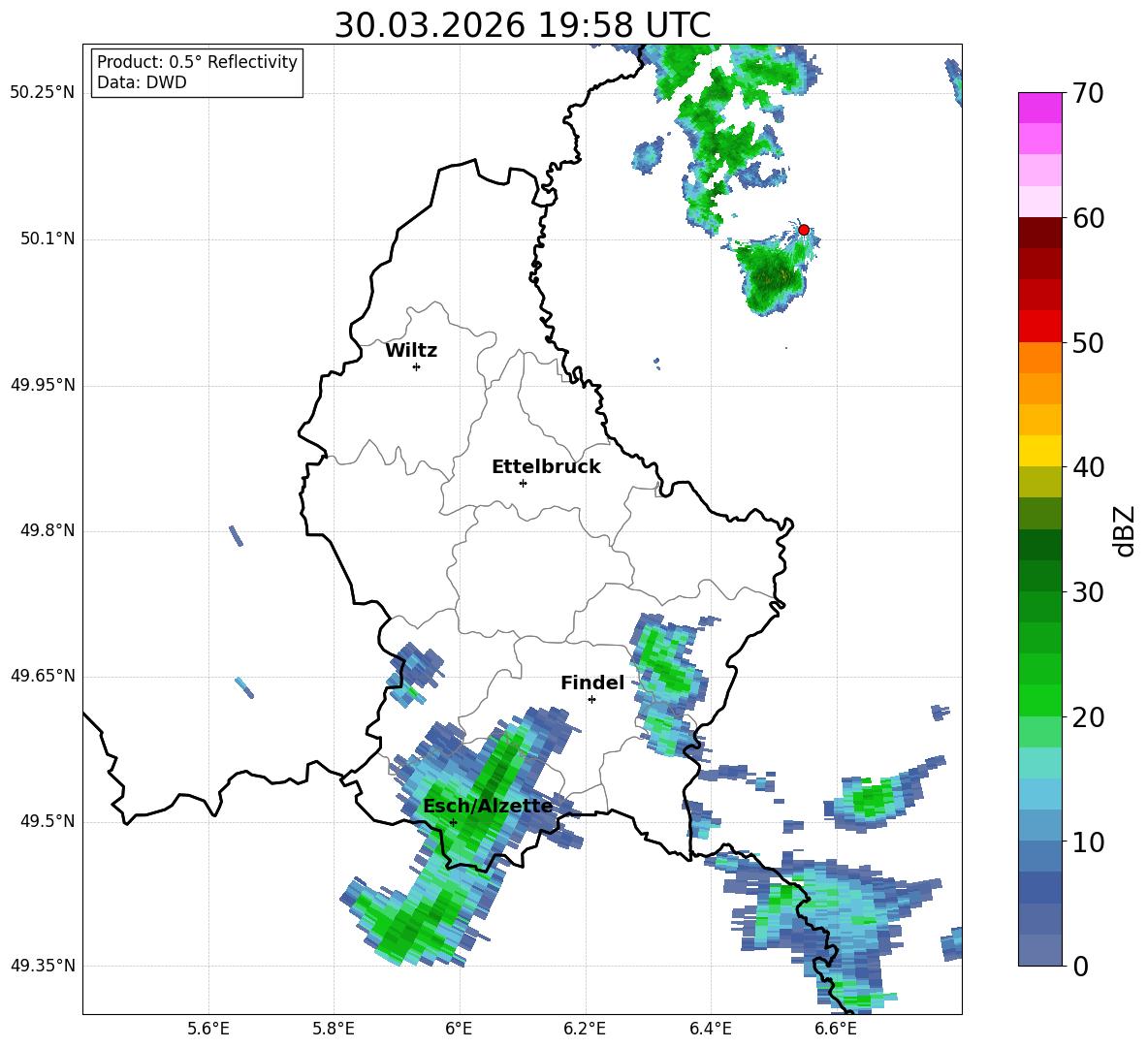The image size is (1148, 1048).
Task: Click the Esch/Alzette city label
Action: coord(488,806)
